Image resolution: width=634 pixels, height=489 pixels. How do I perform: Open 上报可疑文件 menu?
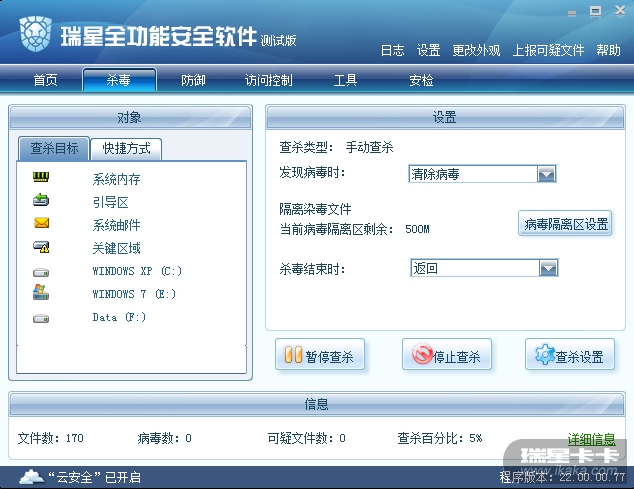point(548,50)
